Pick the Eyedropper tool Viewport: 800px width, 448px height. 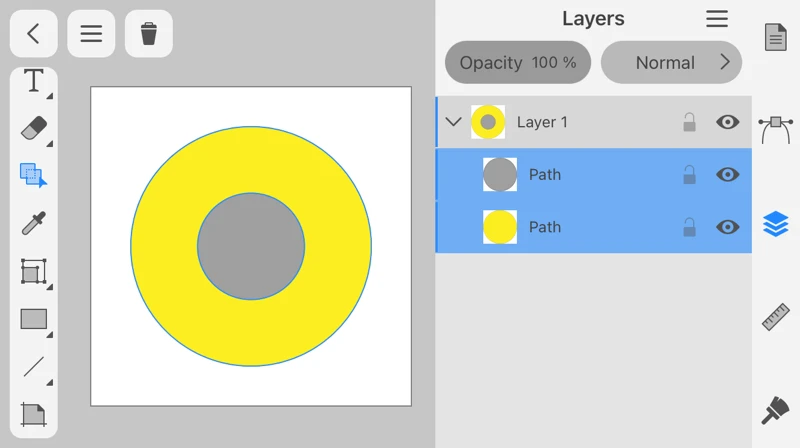tap(34, 223)
